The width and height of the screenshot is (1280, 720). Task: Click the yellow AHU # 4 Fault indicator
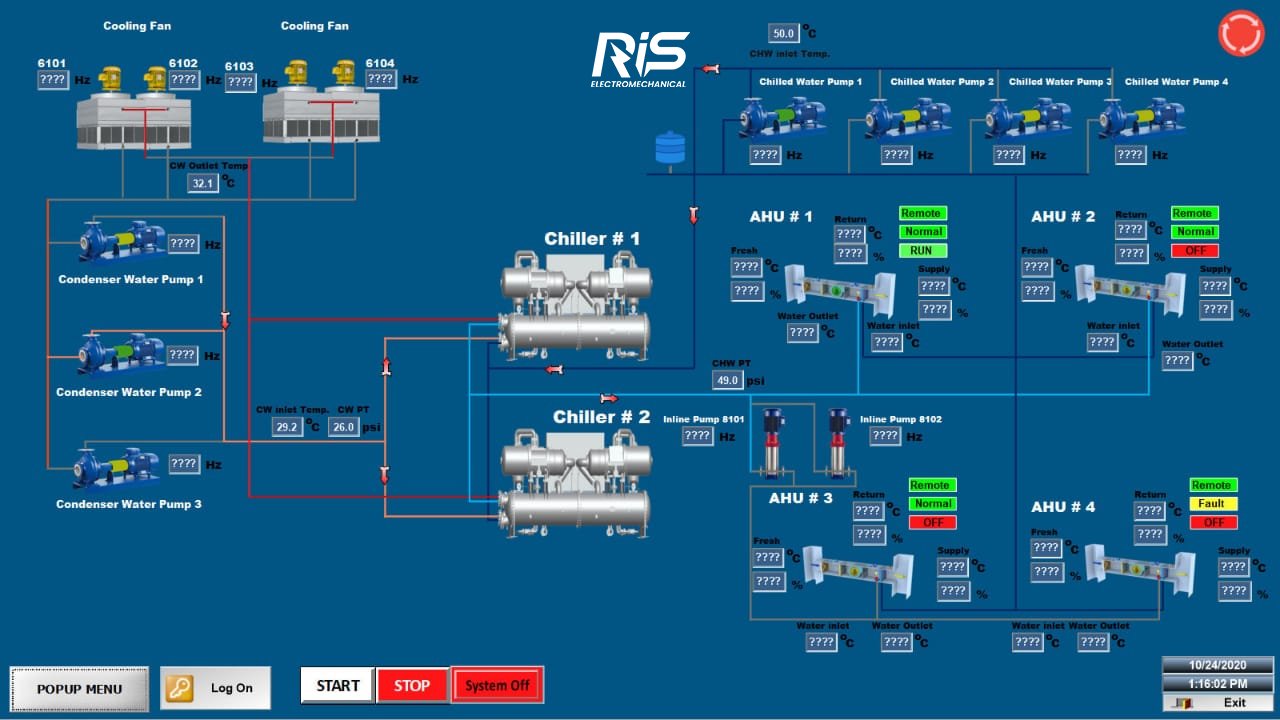click(x=1212, y=504)
